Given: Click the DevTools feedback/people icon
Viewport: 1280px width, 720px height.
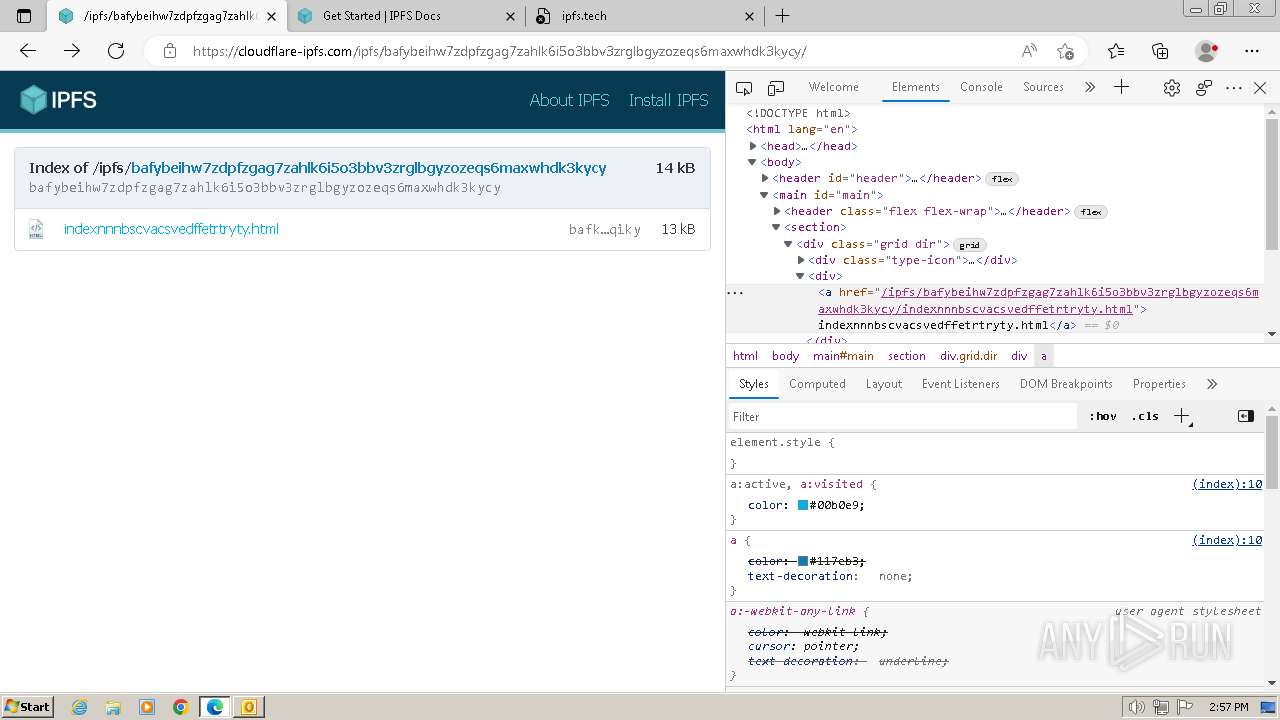Looking at the screenshot, I should click(x=1204, y=88).
